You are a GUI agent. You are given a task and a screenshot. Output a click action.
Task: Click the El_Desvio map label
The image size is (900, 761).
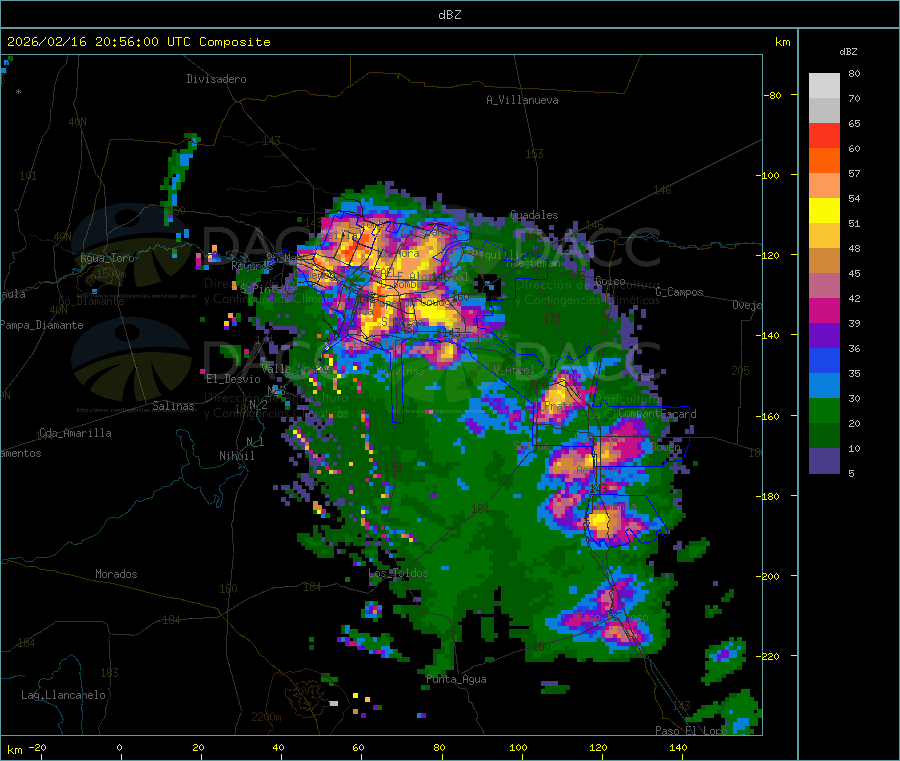click(x=234, y=379)
